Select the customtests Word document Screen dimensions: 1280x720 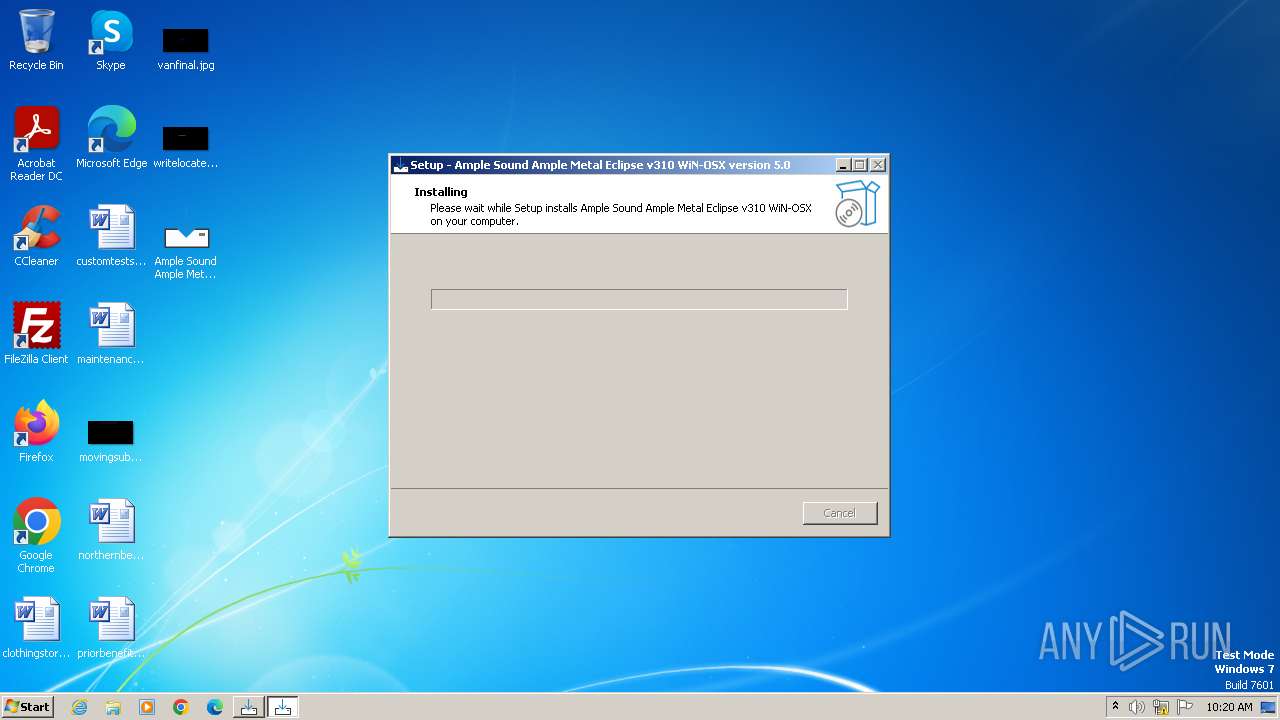[x=111, y=236]
